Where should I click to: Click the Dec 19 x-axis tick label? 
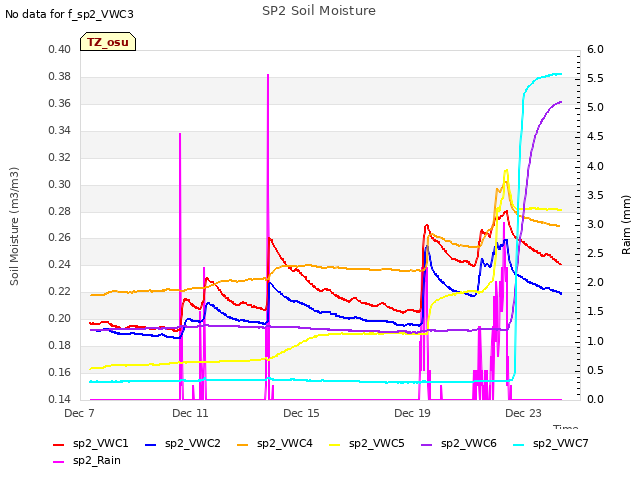412,413
